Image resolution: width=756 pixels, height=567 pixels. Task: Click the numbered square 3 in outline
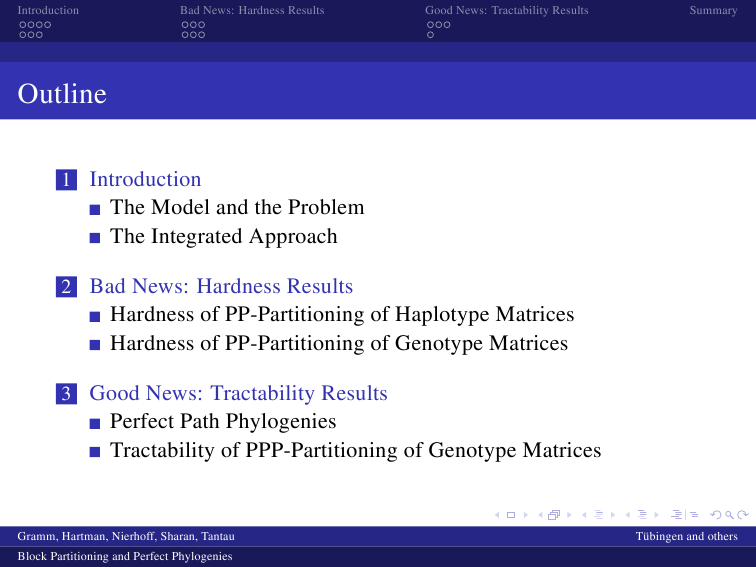(x=67, y=393)
